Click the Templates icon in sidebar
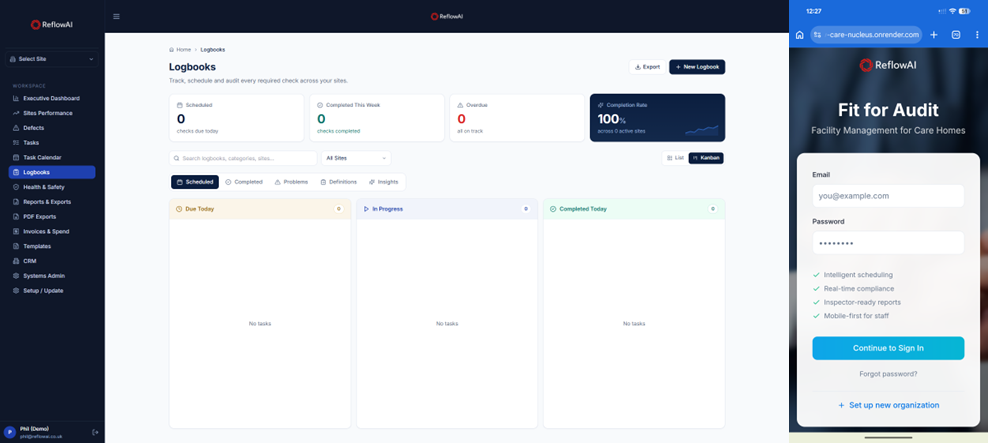Image resolution: width=988 pixels, height=443 pixels. click(16, 246)
